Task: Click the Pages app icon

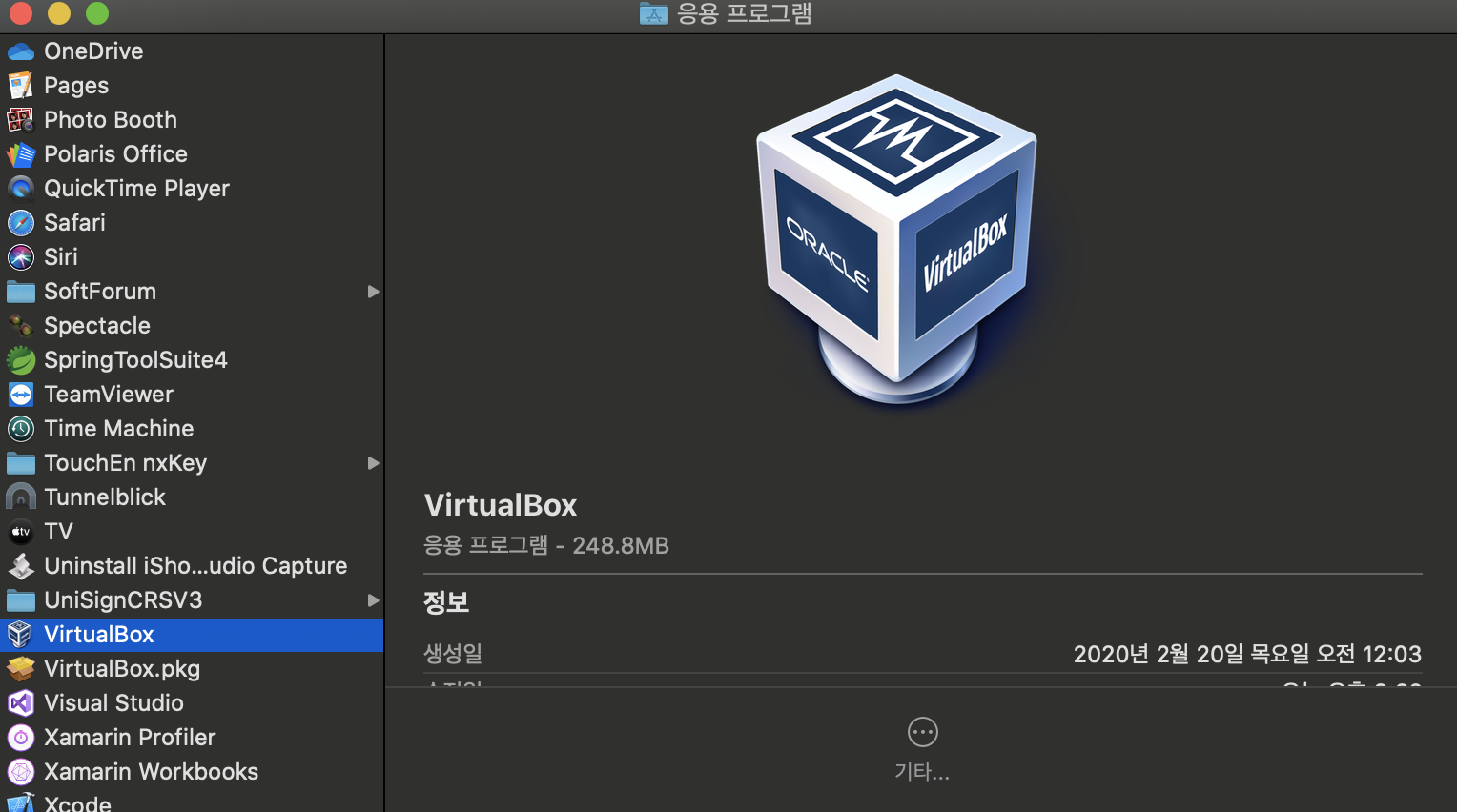Action: click(x=21, y=86)
